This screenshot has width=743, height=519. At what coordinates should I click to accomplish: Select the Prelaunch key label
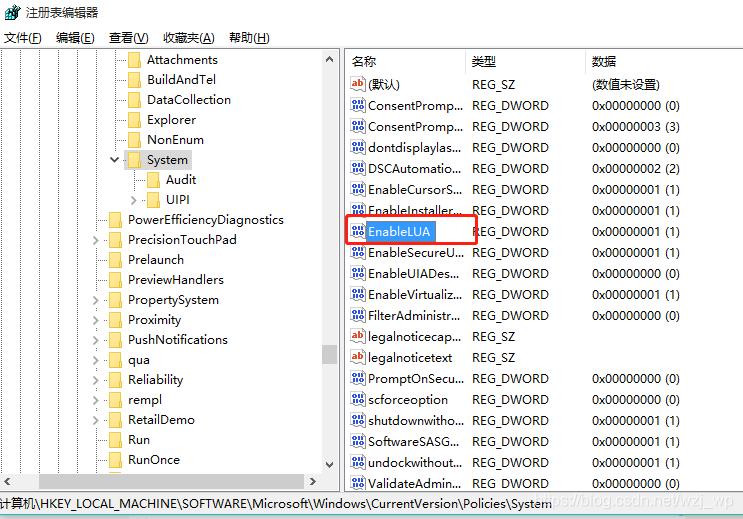point(156,260)
